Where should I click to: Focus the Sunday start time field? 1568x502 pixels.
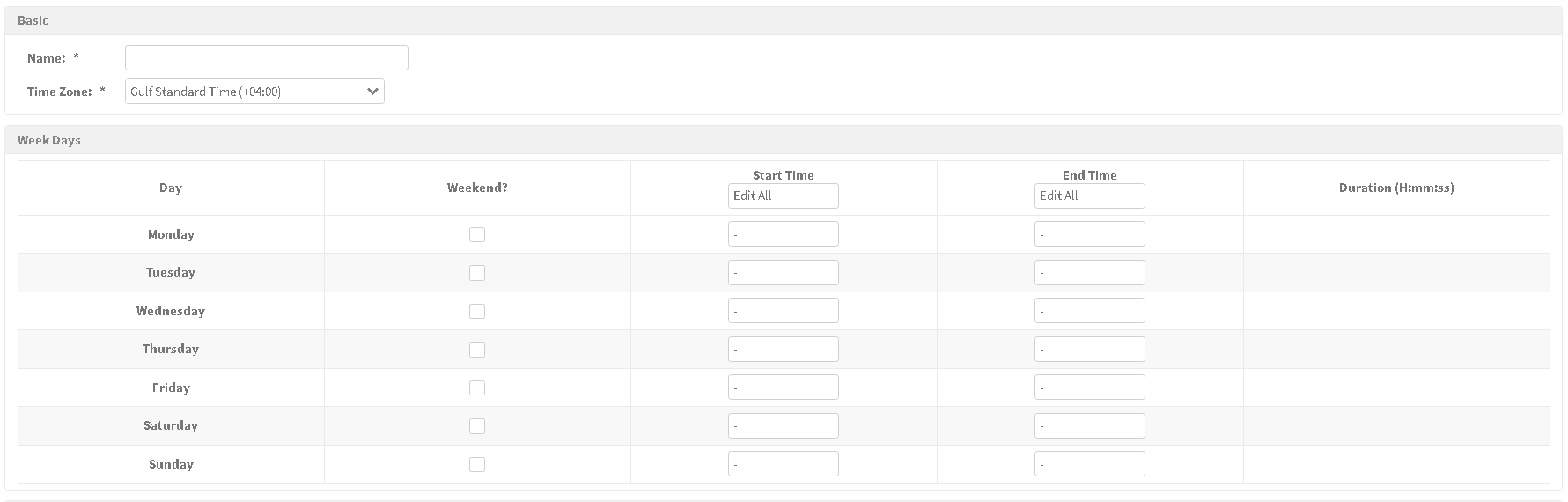pyautogui.click(x=784, y=464)
